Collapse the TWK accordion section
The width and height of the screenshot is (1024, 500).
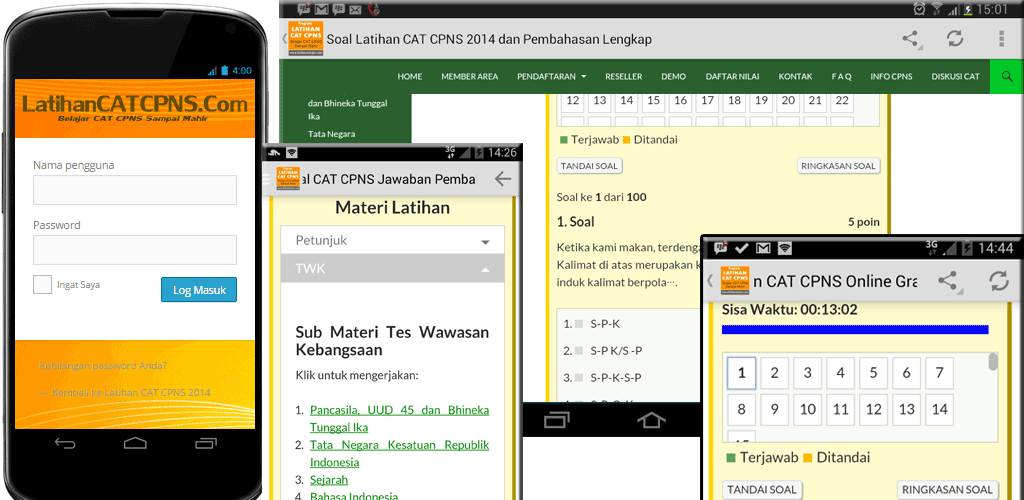click(392, 268)
